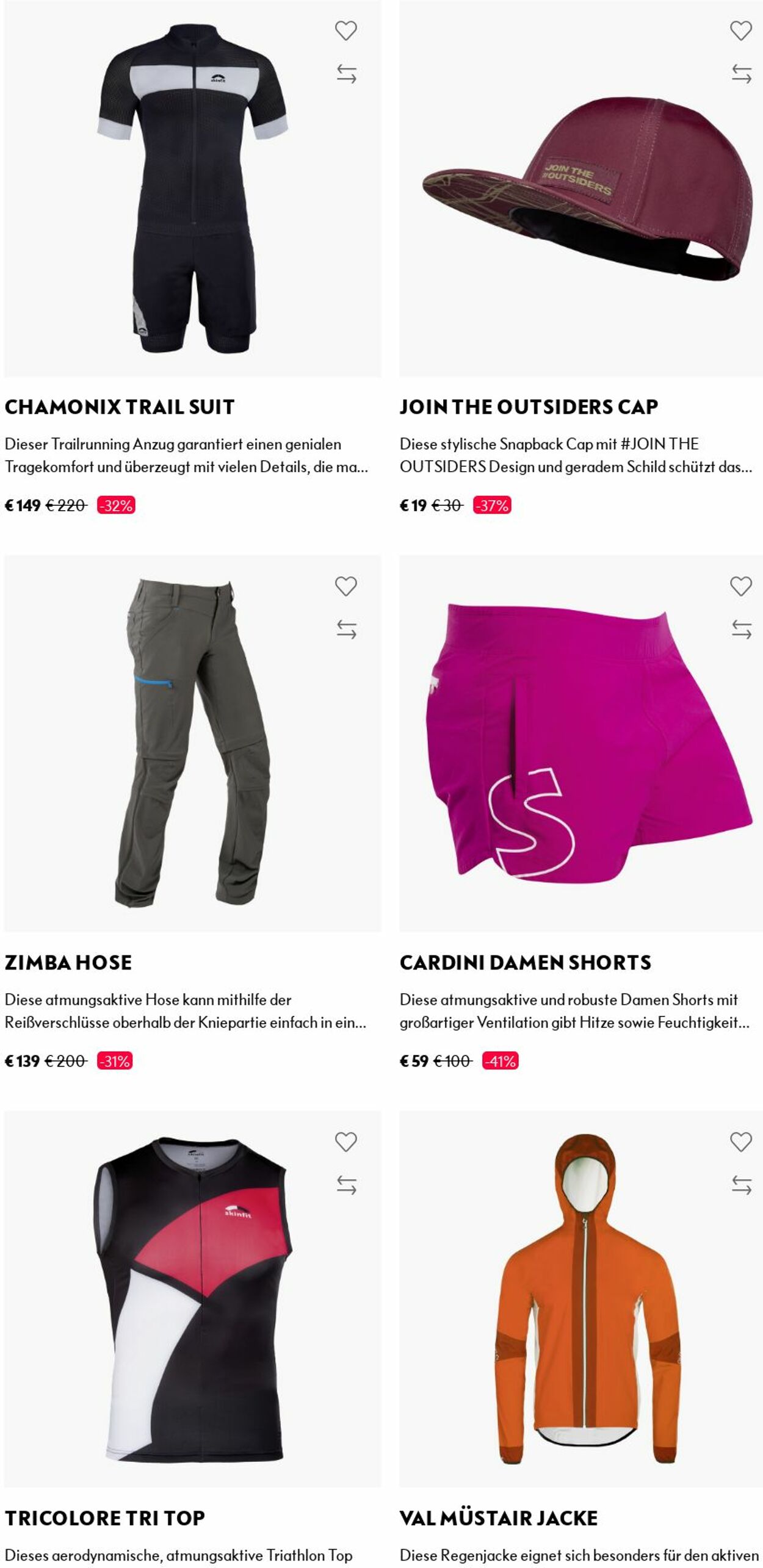Compare the Join The Outsiders Cap
Viewport: 763px width, 1568px height.
pyautogui.click(x=741, y=74)
